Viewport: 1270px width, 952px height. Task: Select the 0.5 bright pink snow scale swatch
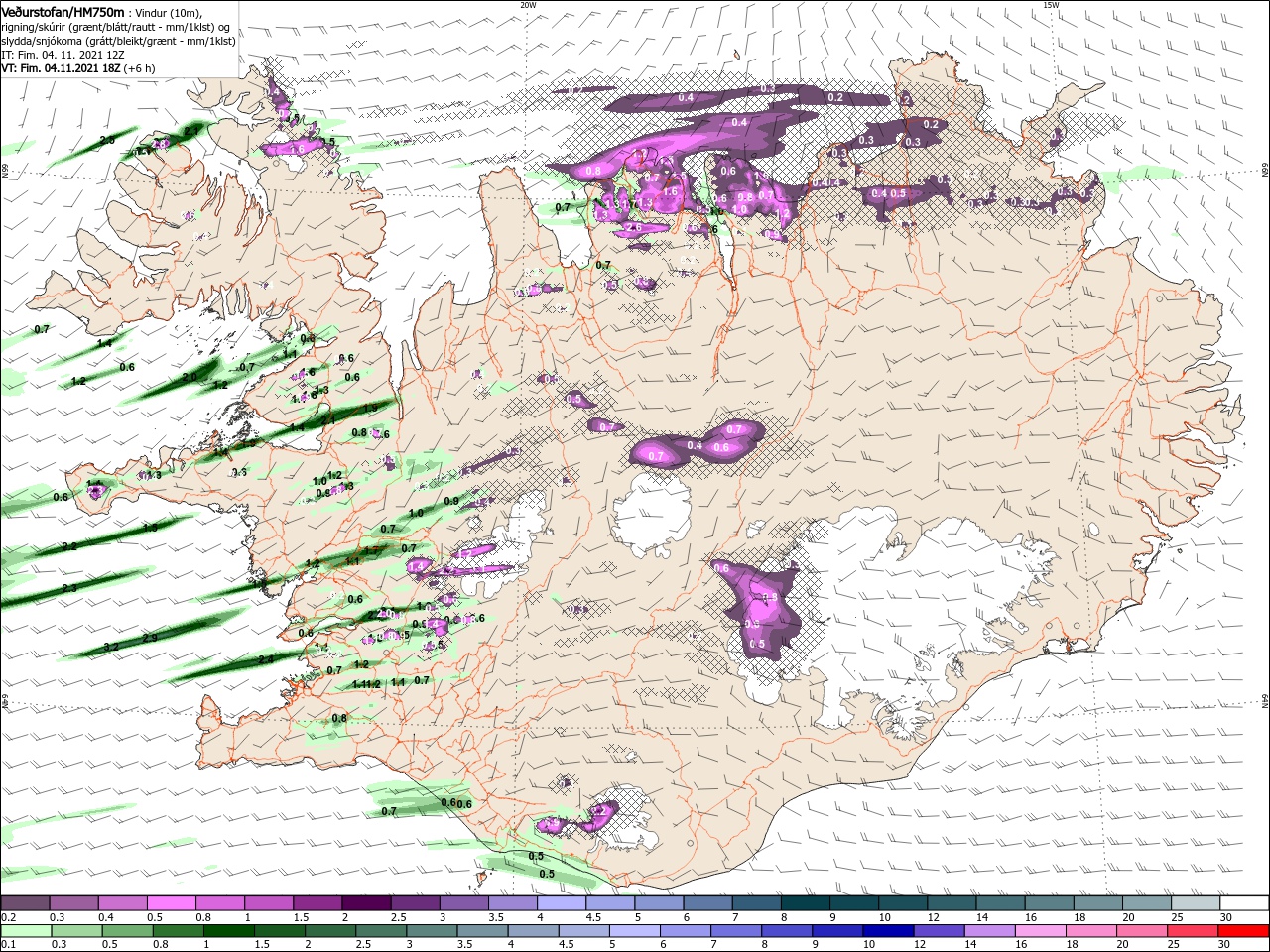171,903
